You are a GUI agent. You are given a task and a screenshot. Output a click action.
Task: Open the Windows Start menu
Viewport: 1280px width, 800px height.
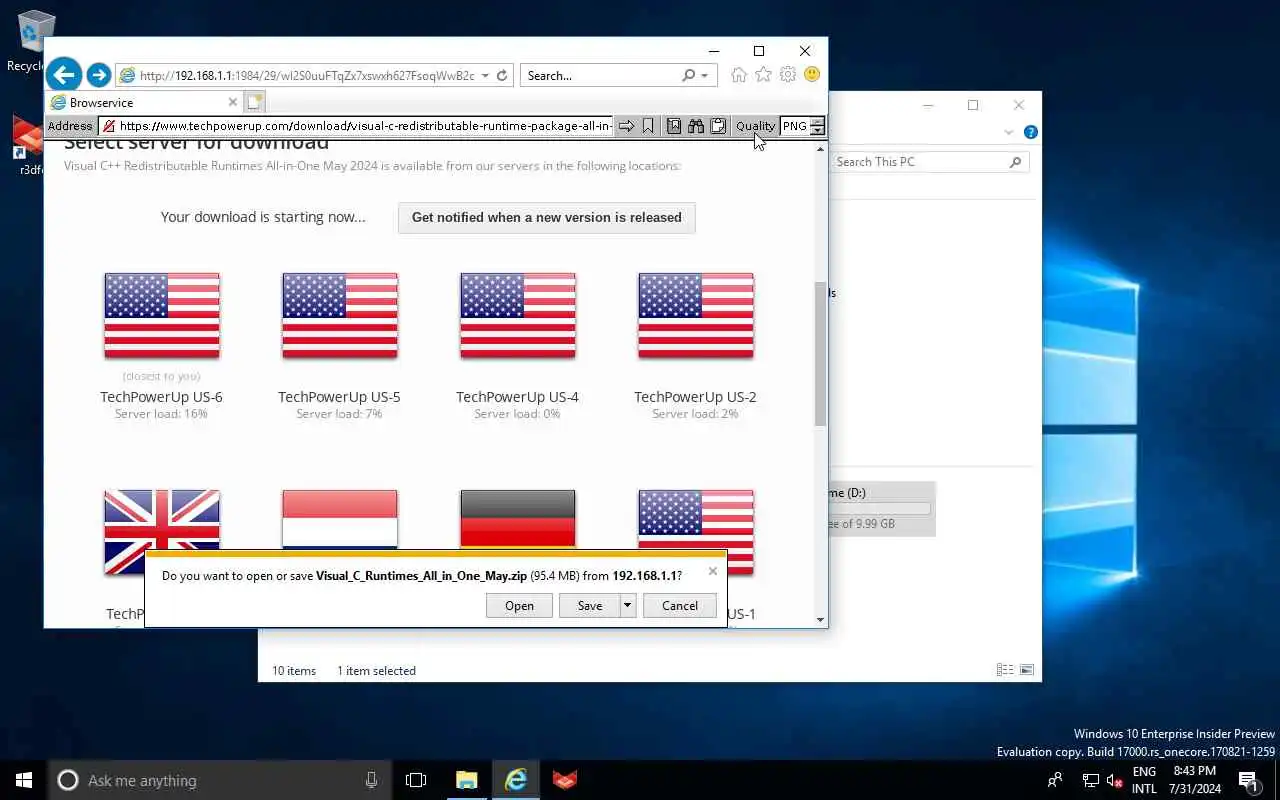(x=24, y=780)
